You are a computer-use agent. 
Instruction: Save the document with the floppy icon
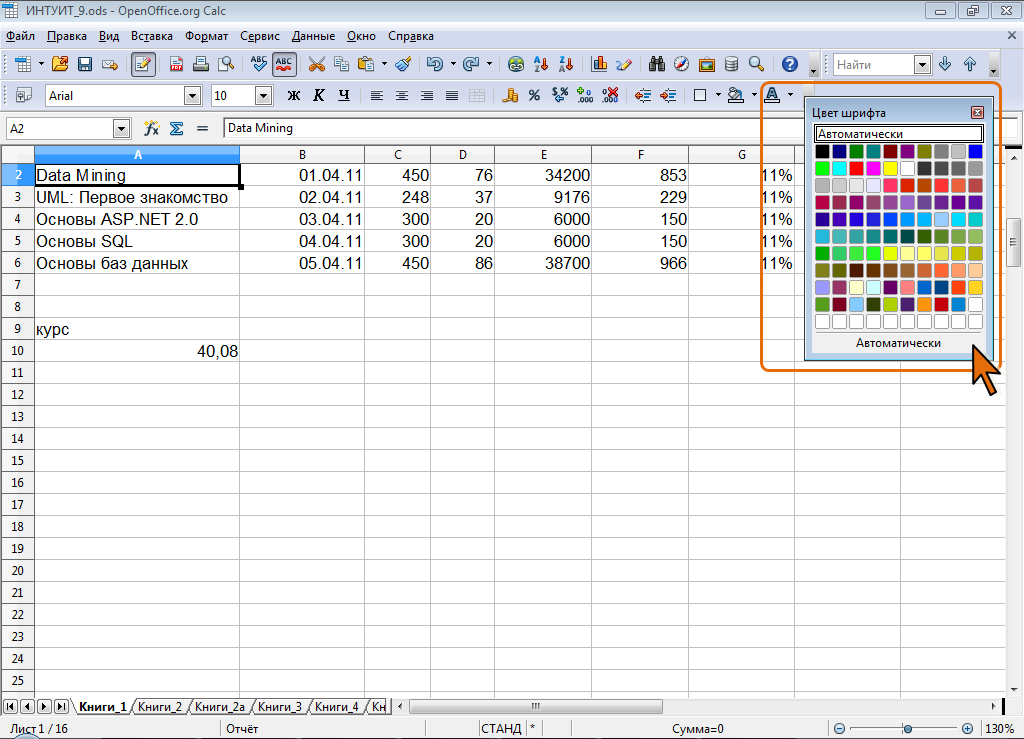(x=84, y=64)
